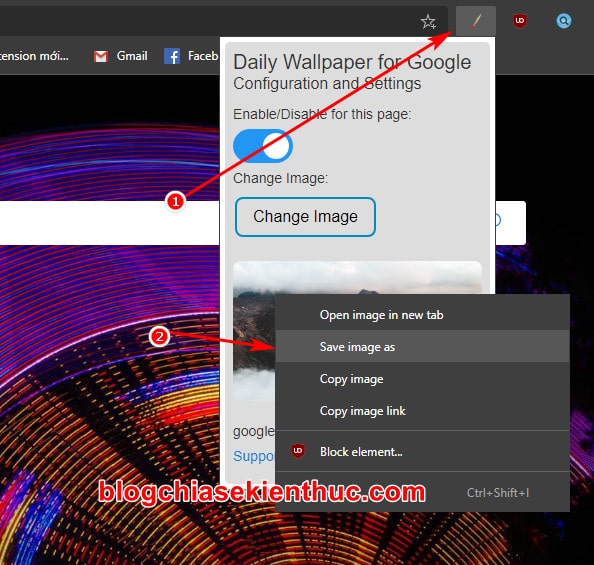Open the Gmail bookmark
Screen dimensions: 594x565
(x=120, y=56)
